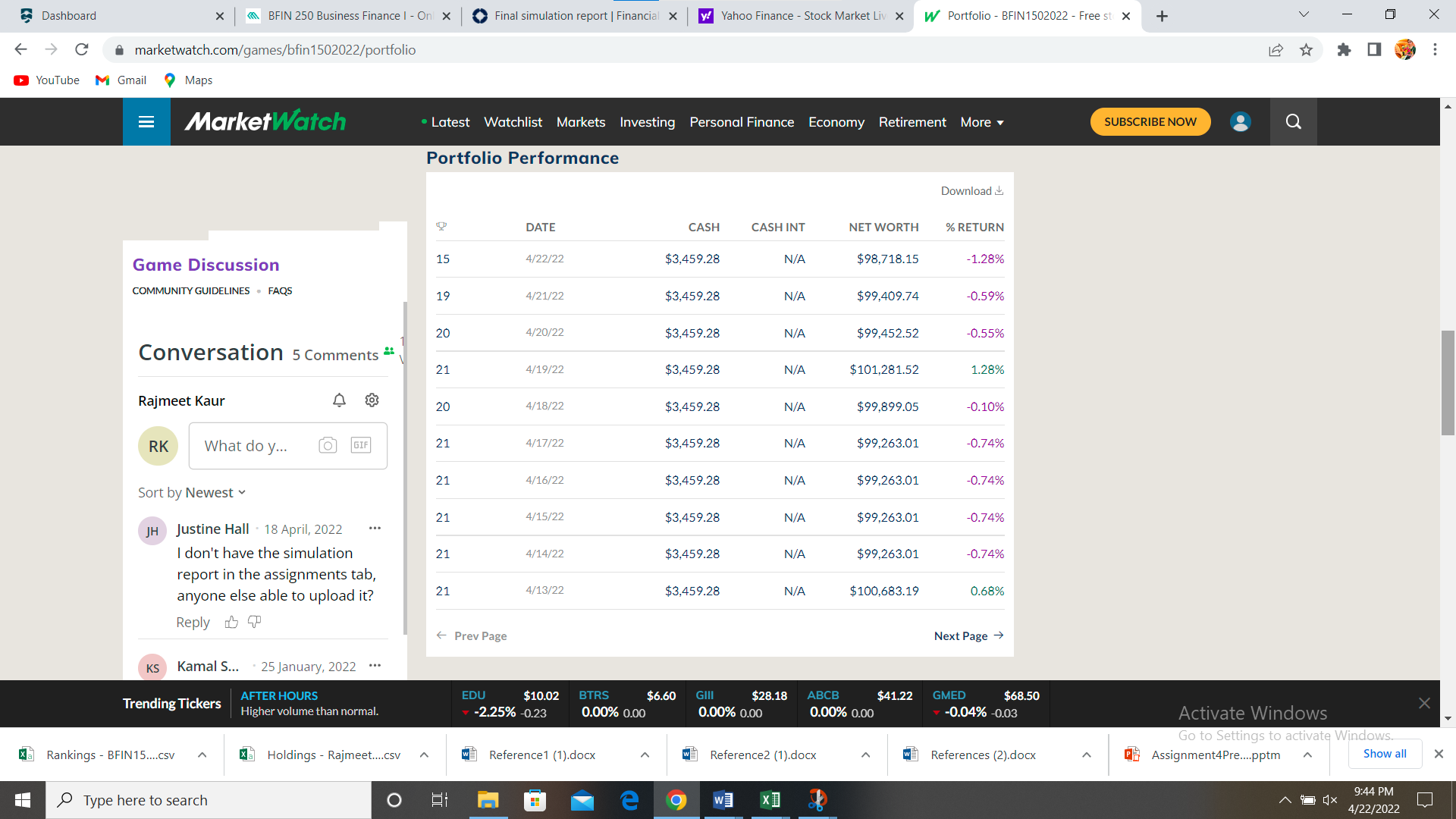Expand the More navigation dropdown

tap(982, 122)
